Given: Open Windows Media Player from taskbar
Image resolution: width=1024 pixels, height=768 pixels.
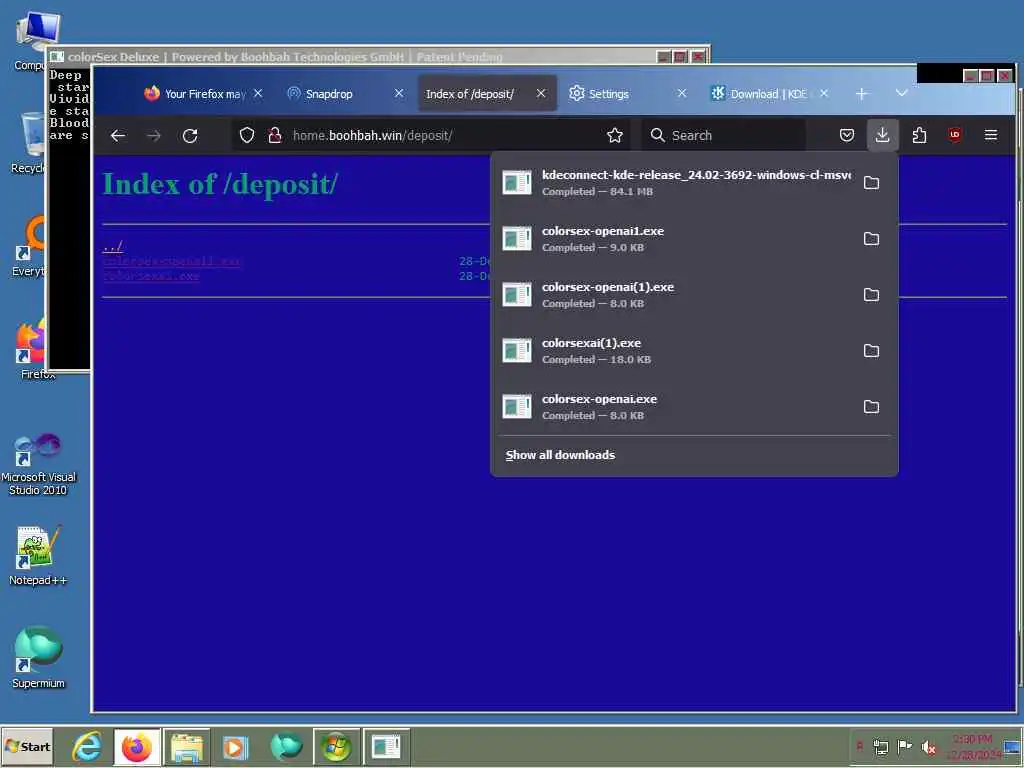Looking at the screenshot, I should pos(235,747).
